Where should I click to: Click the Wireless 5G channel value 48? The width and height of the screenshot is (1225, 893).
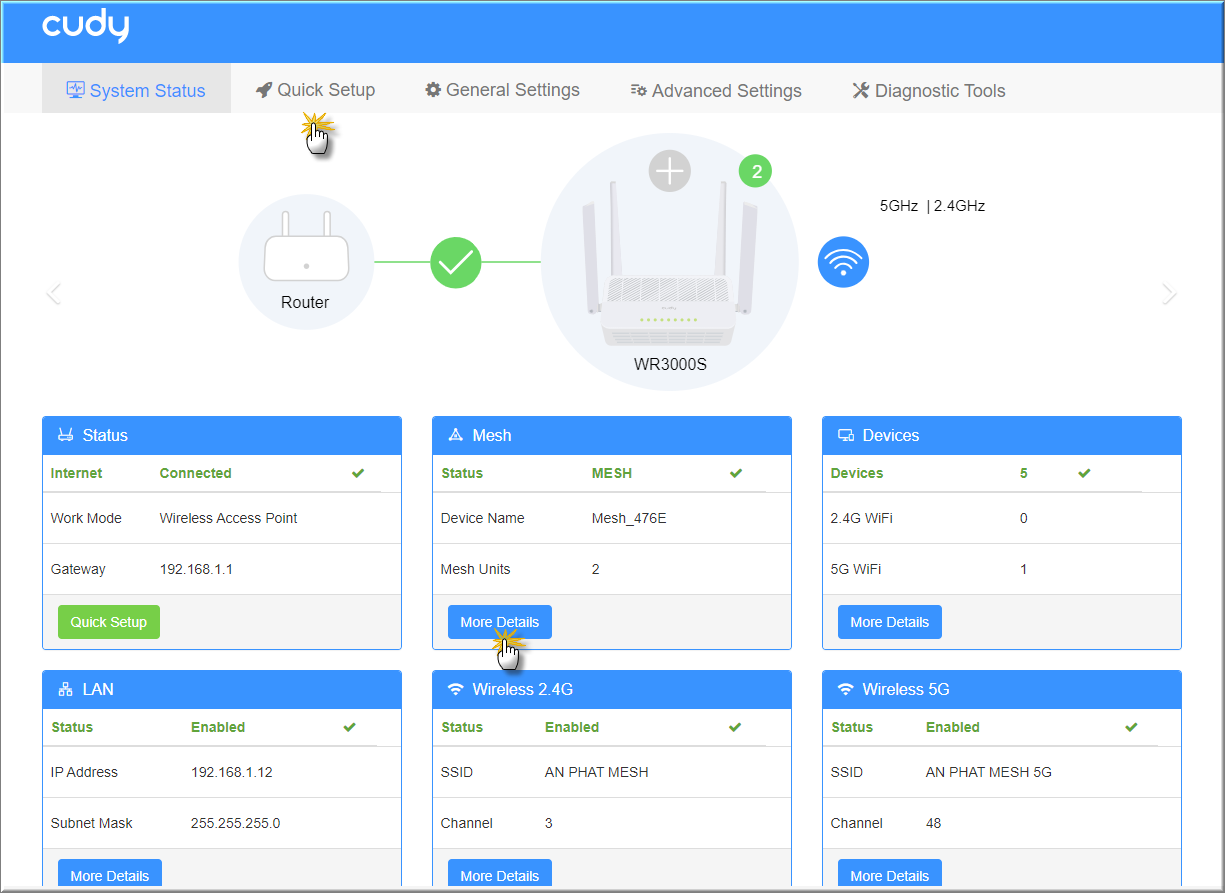coord(933,824)
